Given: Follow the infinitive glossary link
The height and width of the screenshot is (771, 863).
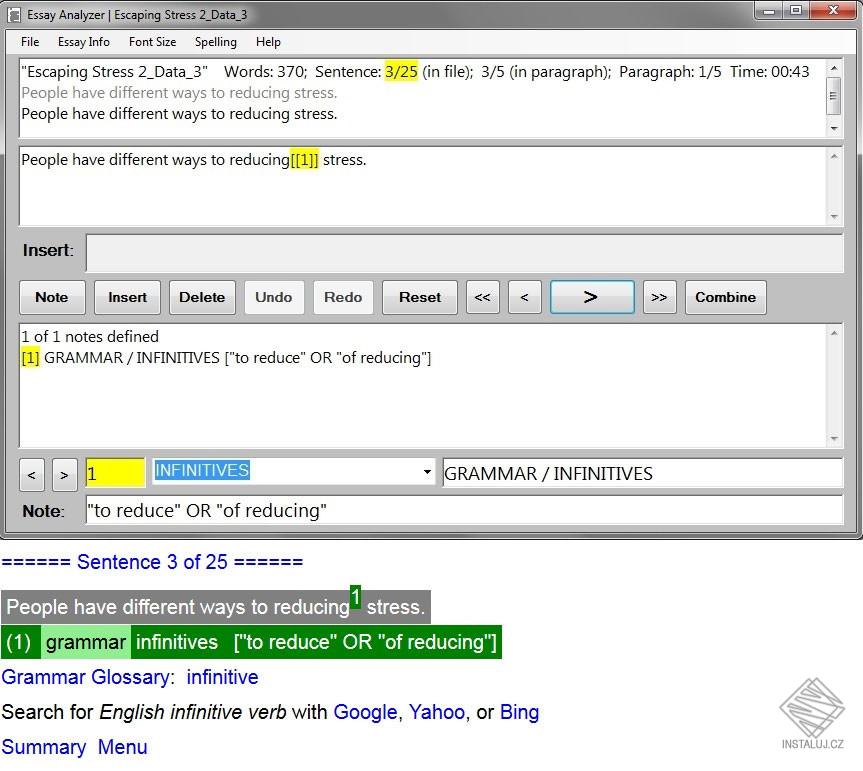Looking at the screenshot, I should click(222, 677).
